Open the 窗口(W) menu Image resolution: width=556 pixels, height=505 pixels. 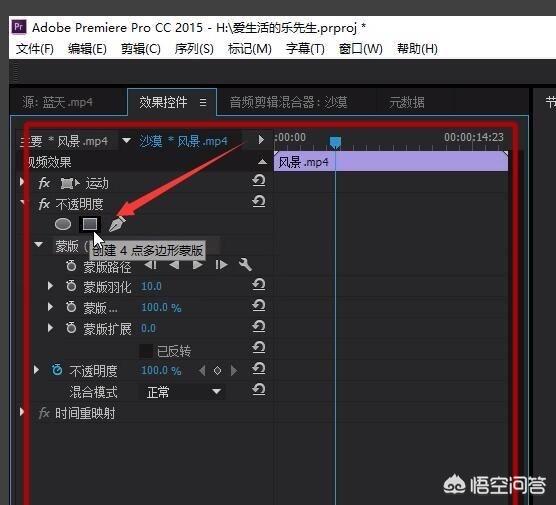click(361, 49)
